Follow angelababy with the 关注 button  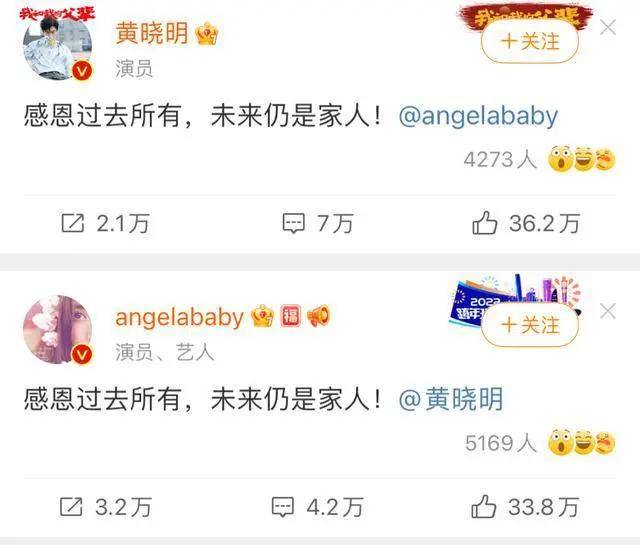[x=530, y=325]
